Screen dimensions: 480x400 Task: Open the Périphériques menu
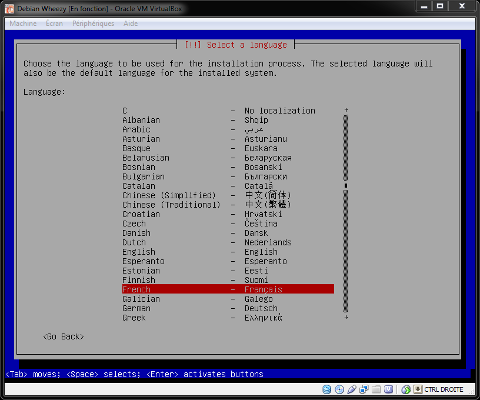point(93,23)
